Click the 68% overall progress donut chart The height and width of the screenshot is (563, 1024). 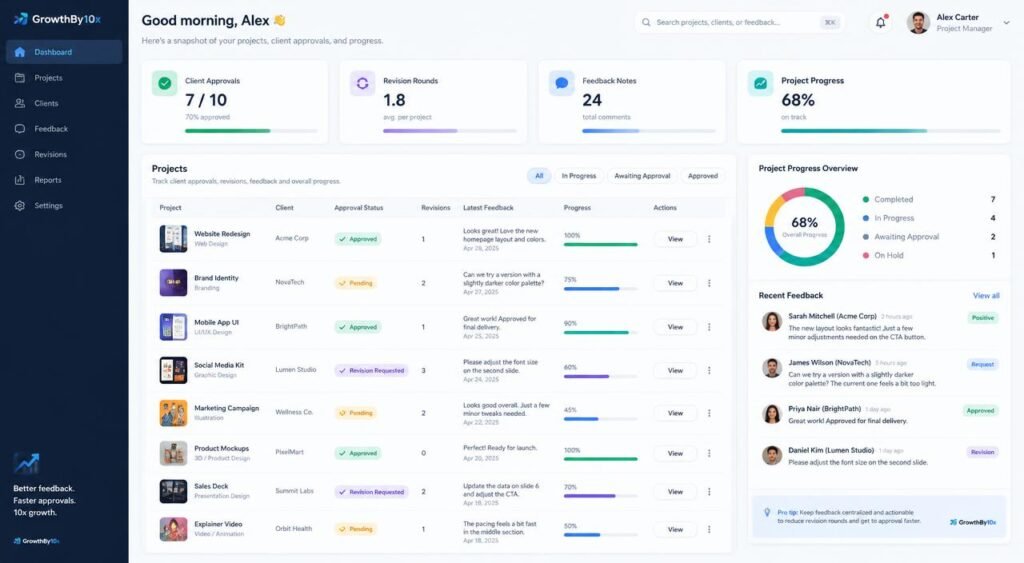tap(805, 227)
